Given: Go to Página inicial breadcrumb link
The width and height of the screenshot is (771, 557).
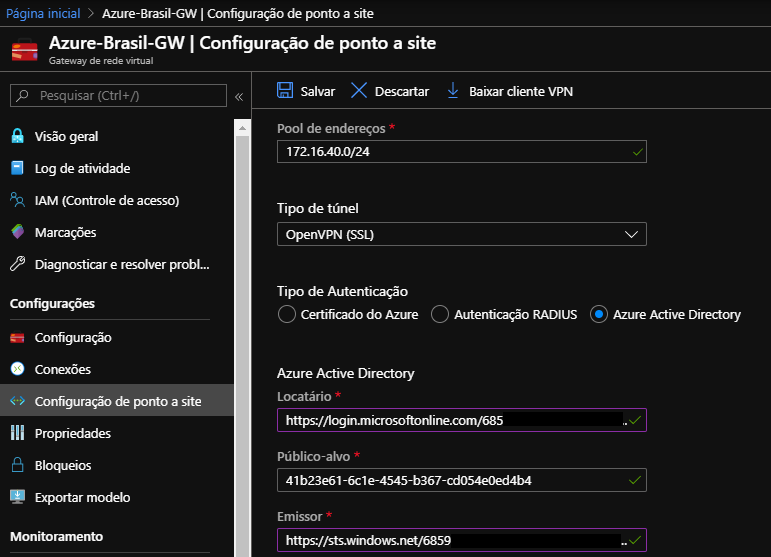Looking at the screenshot, I should (x=43, y=14).
